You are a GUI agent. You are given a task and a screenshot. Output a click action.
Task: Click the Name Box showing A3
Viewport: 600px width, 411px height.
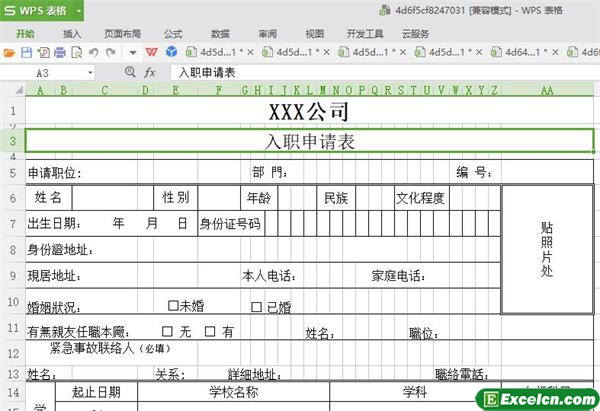coord(48,73)
